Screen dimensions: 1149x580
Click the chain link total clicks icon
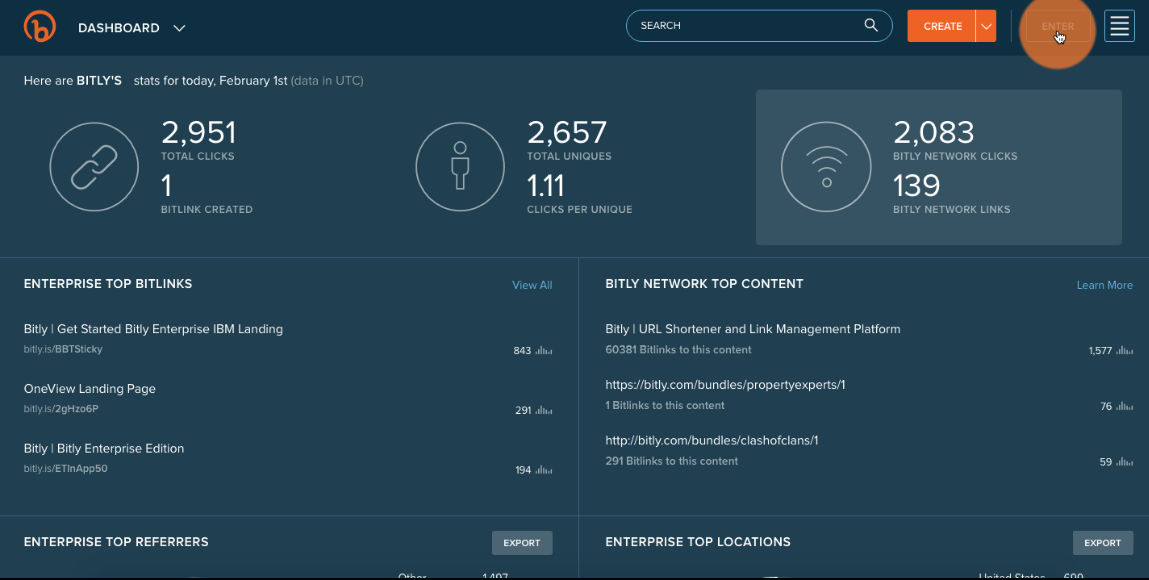pos(94,167)
